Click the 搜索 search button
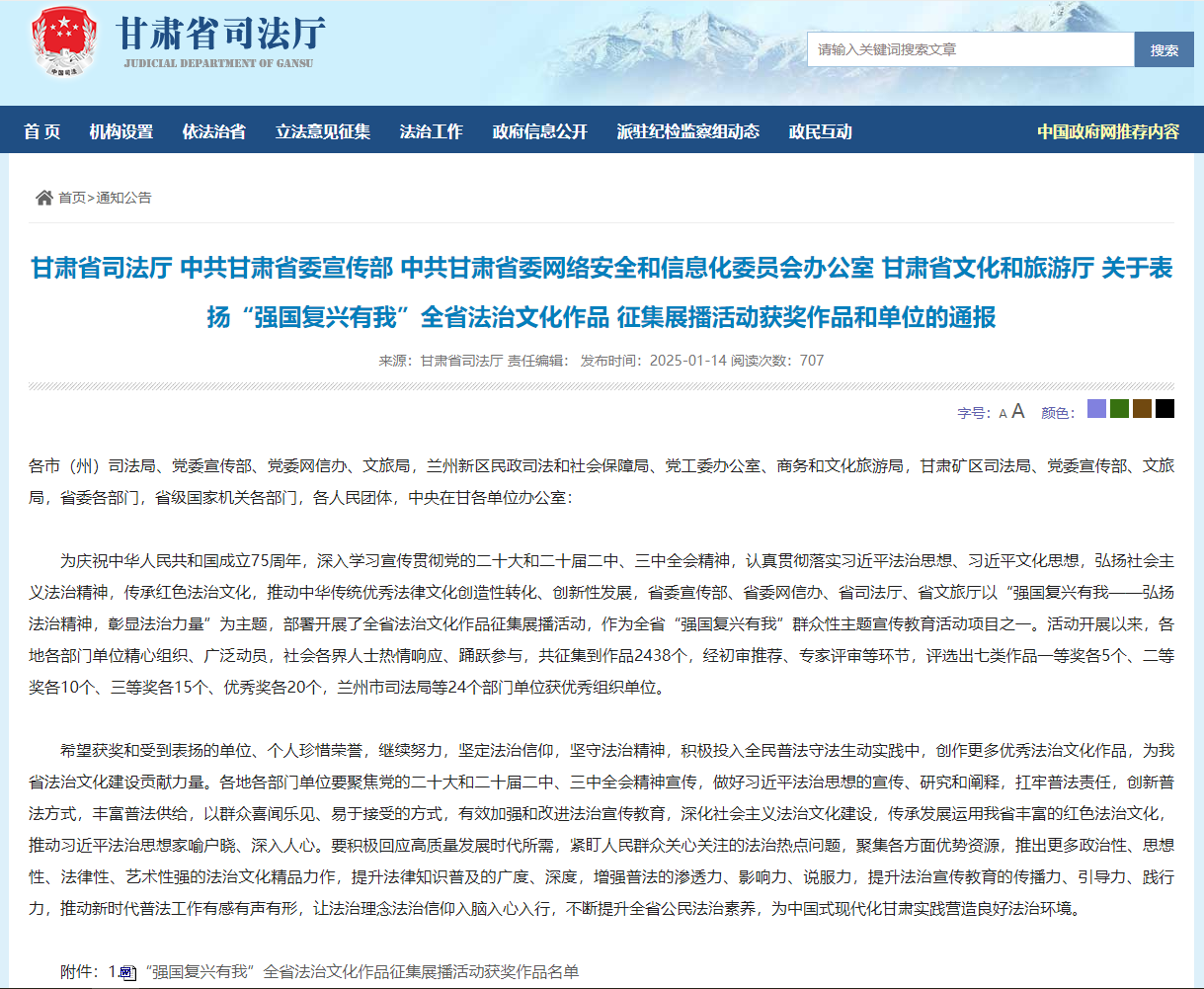This screenshot has height=989, width=1204. pyautogui.click(x=1164, y=49)
